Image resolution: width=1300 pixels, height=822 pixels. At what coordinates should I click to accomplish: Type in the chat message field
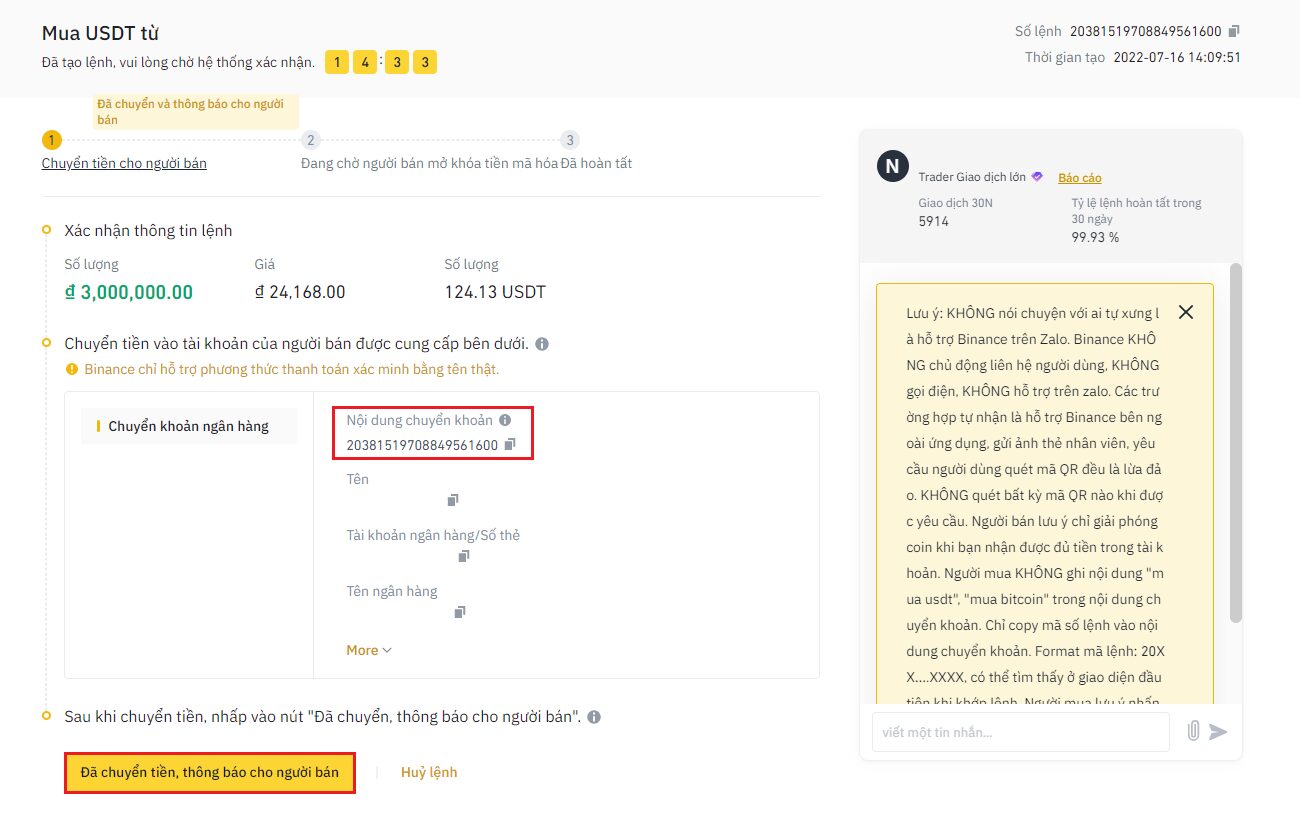(x=1020, y=732)
